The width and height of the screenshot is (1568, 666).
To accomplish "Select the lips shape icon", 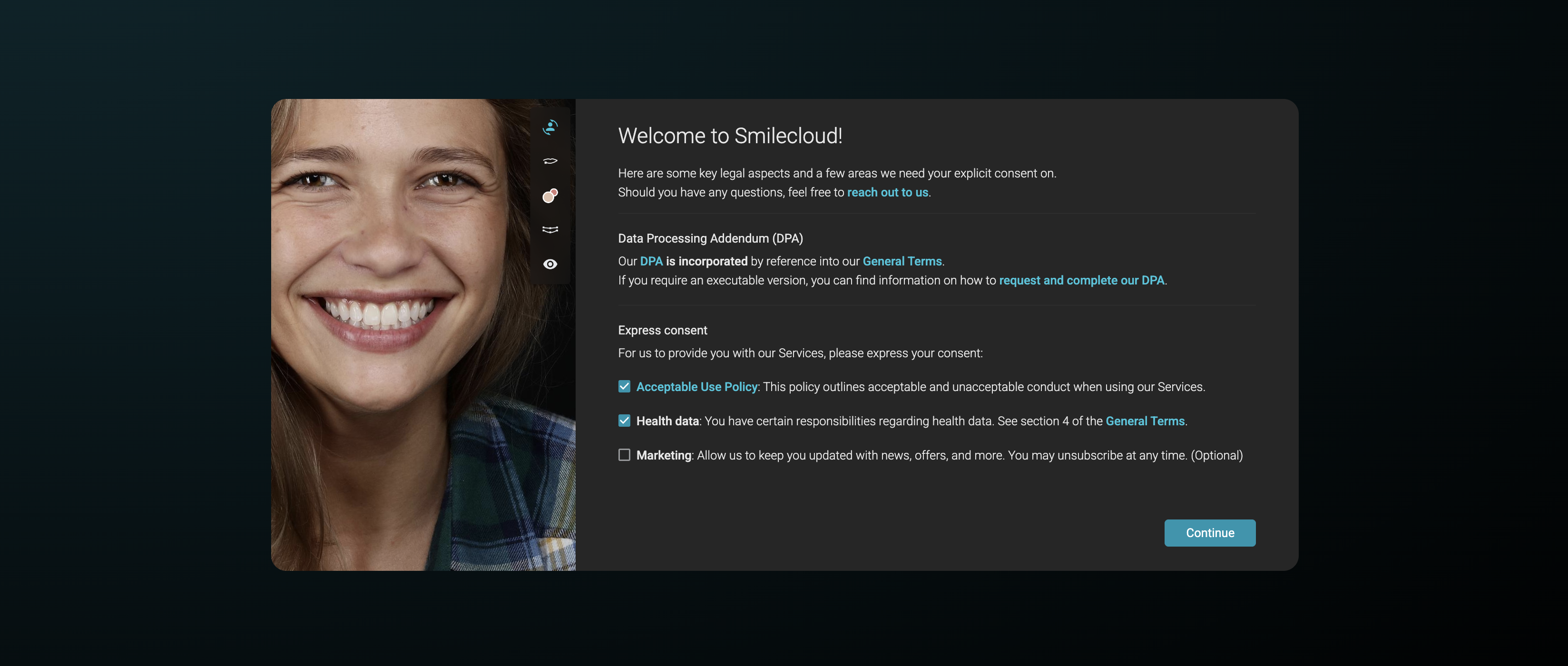I will tap(549, 161).
